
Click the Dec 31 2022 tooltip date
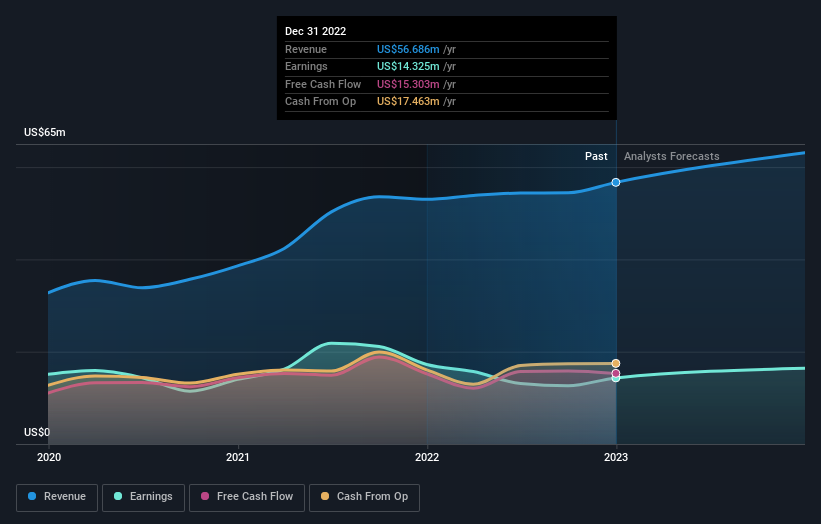pyautogui.click(x=315, y=31)
